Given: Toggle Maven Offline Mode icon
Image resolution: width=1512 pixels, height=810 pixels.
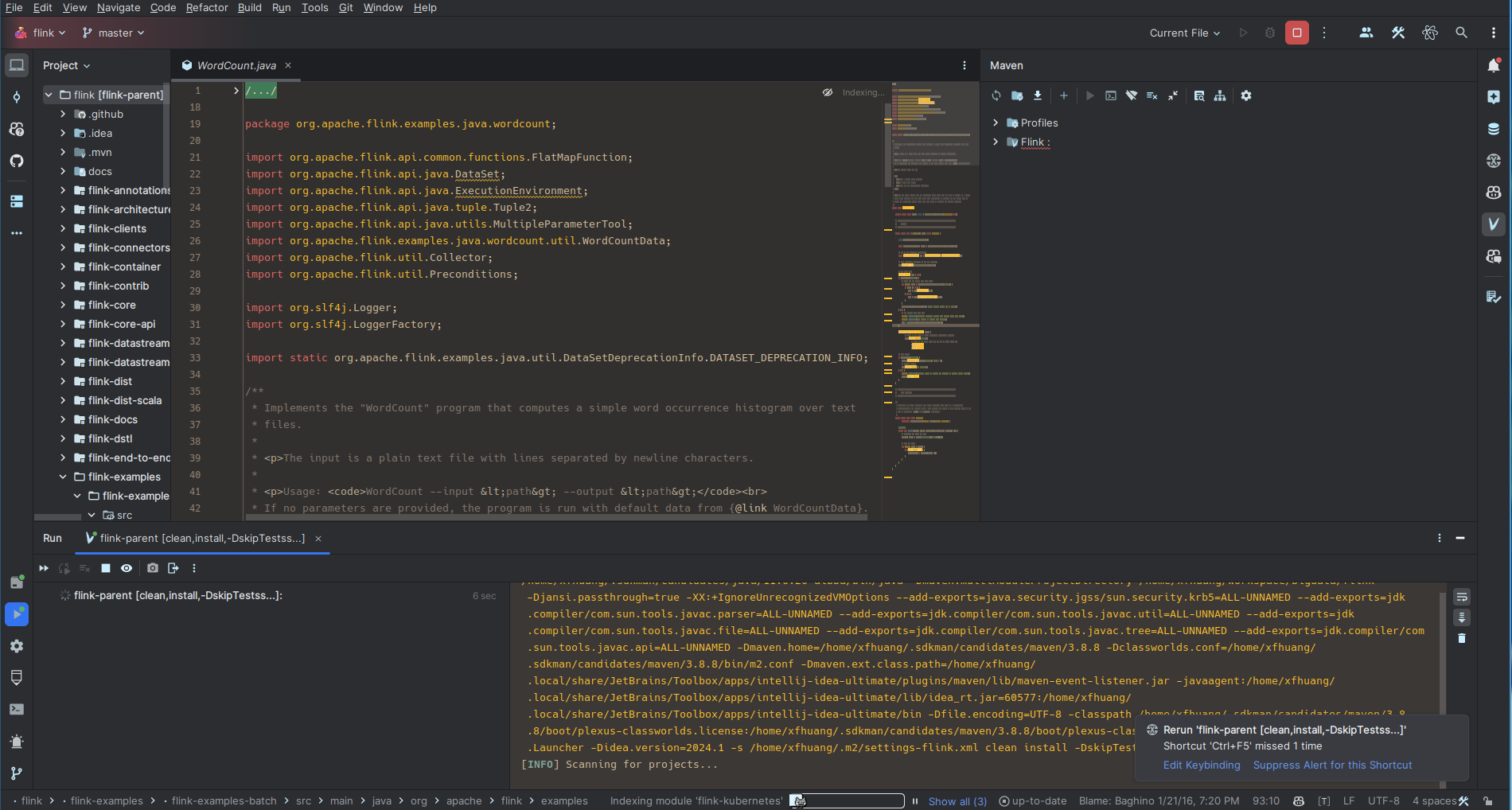Looking at the screenshot, I should click(x=1132, y=95).
